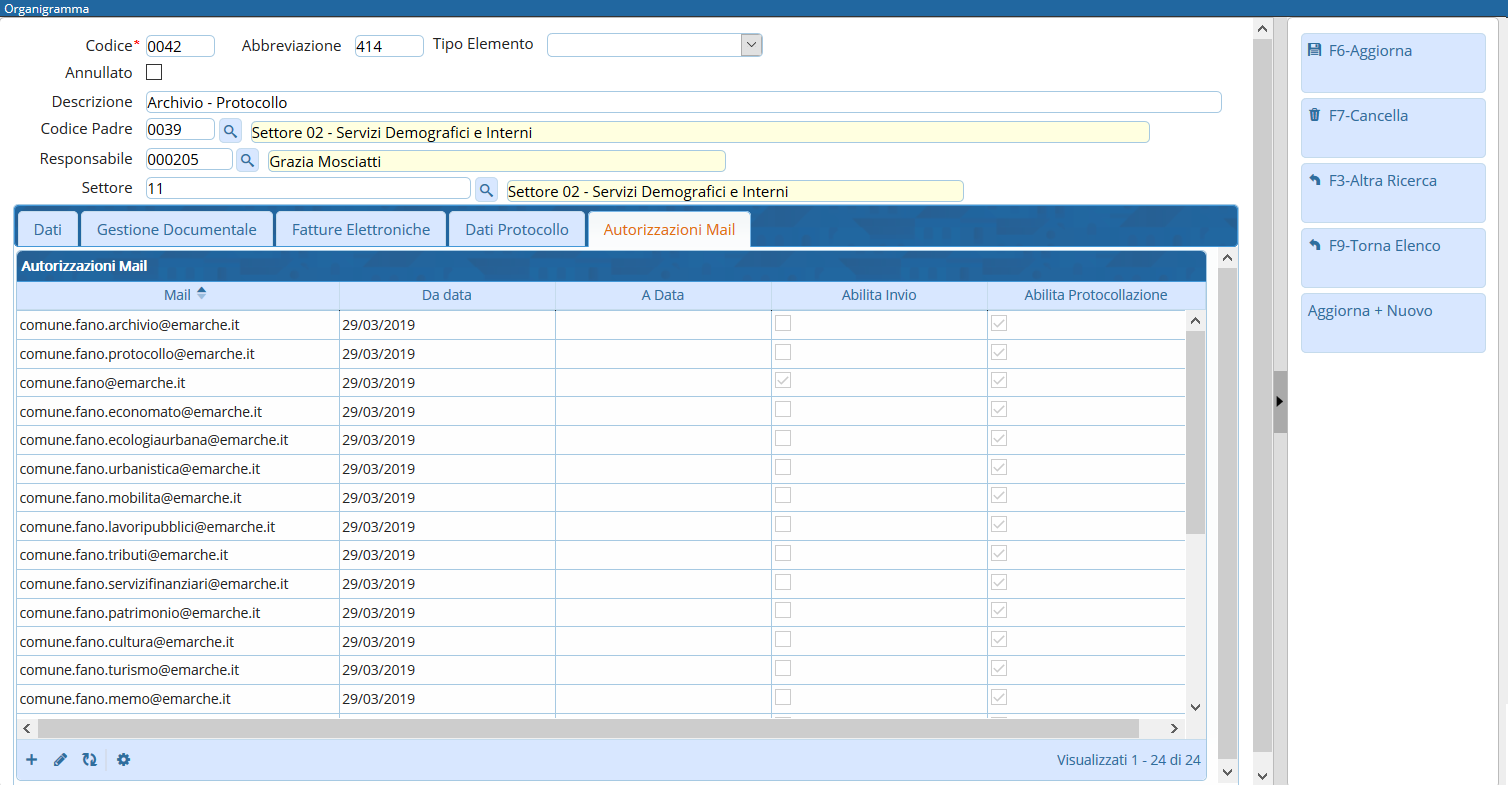The image size is (1508, 785).
Task: Refresh the mail grid with reload icon
Action: coord(89,760)
